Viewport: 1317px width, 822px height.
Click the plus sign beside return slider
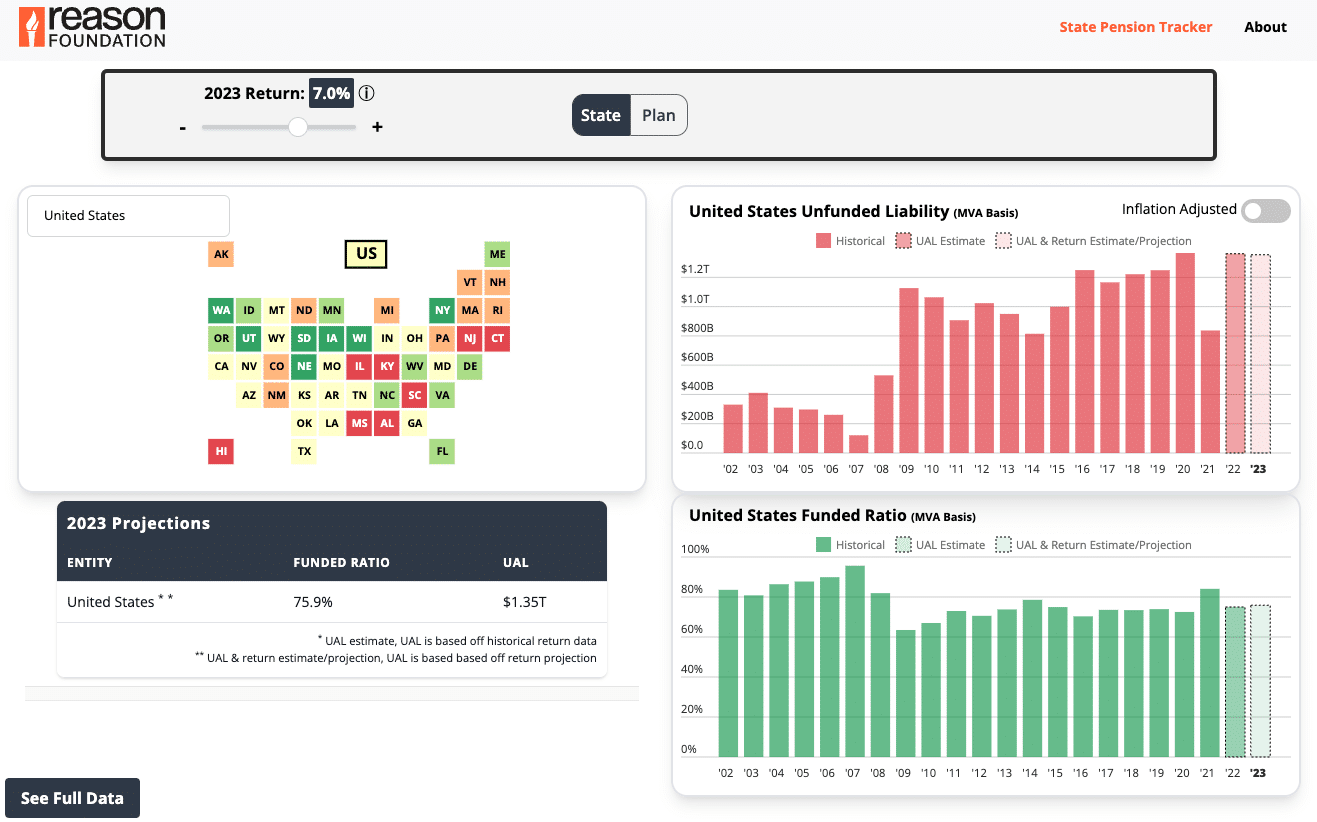(x=377, y=127)
